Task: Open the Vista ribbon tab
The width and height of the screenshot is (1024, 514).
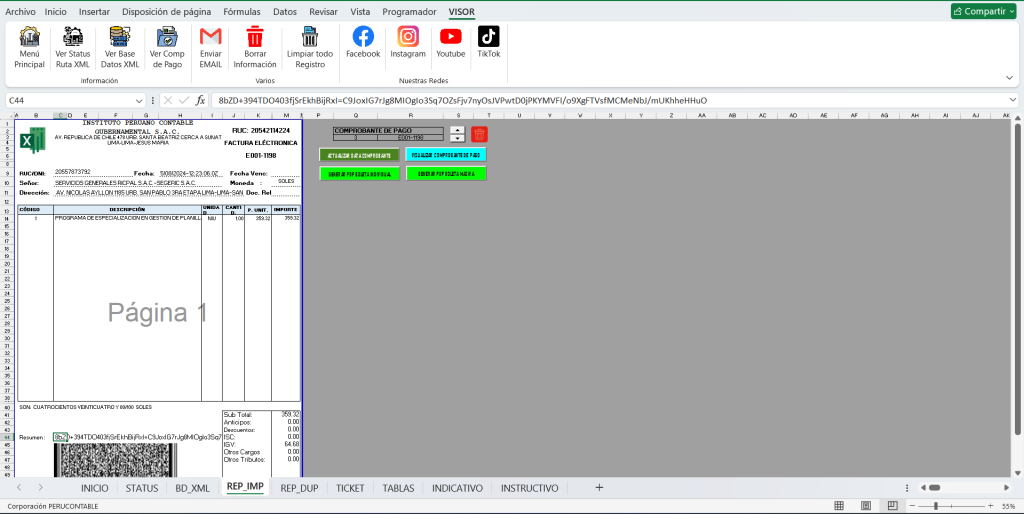Action: pos(360,12)
